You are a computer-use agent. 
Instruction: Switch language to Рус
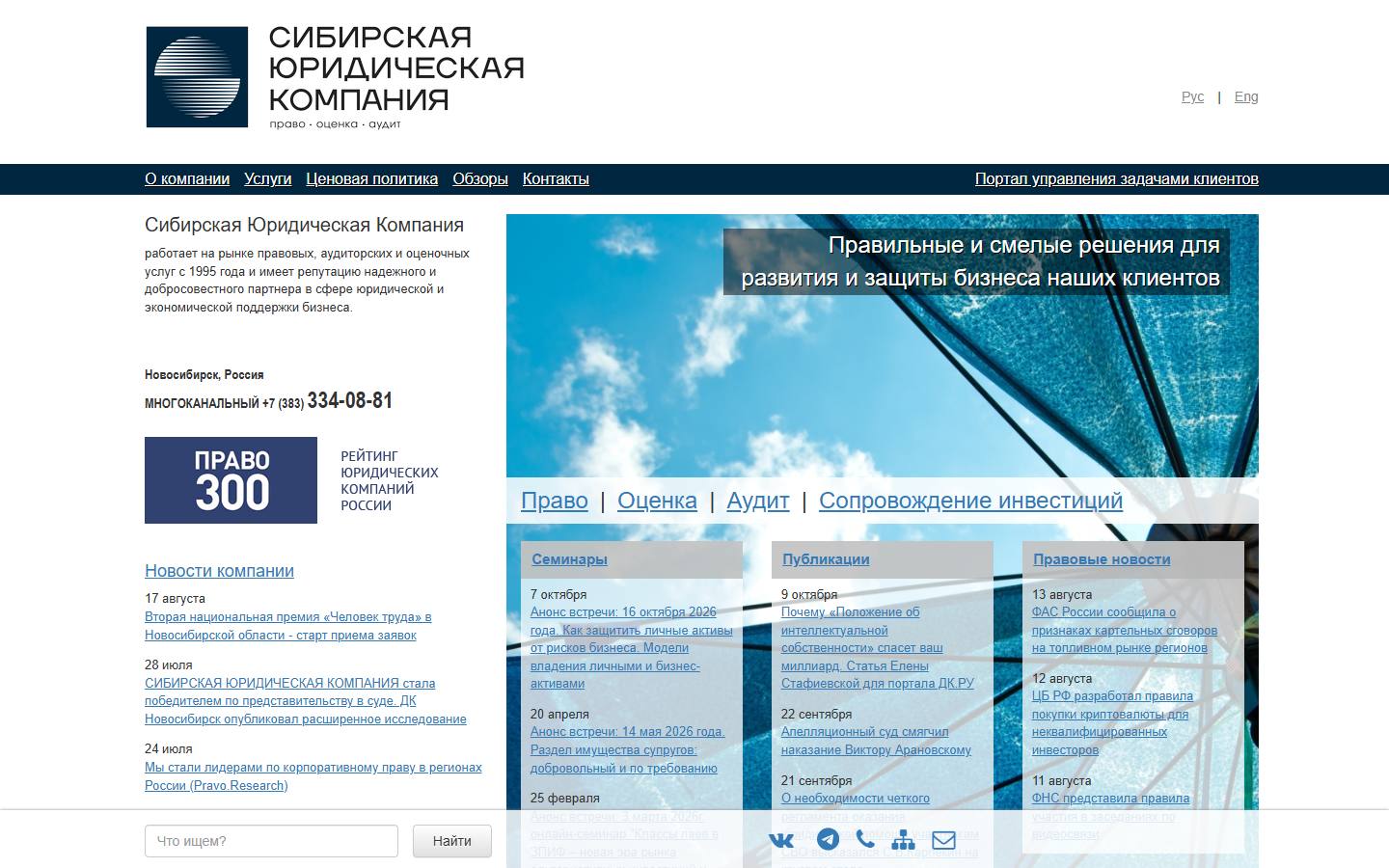point(1192,96)
